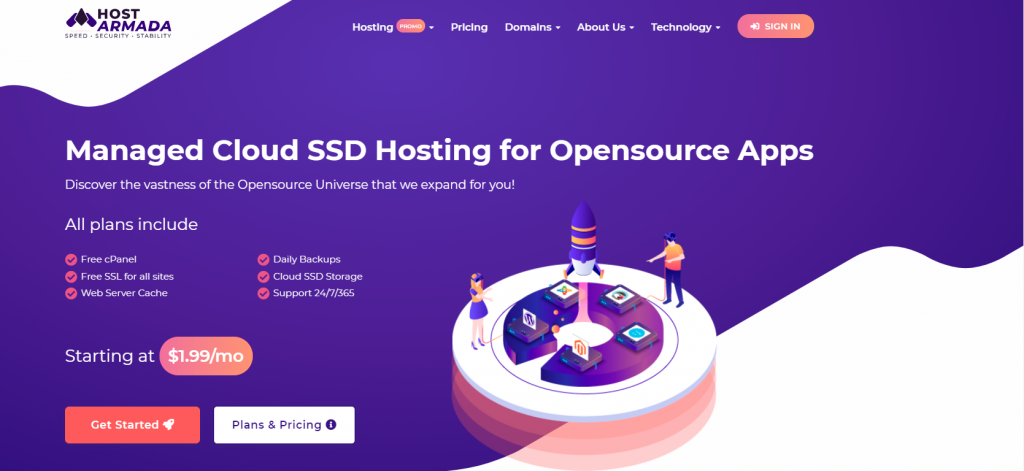Click the sign-in arrow icon
This screenshot has width=1024, height=471.
(x=755, y=27)
